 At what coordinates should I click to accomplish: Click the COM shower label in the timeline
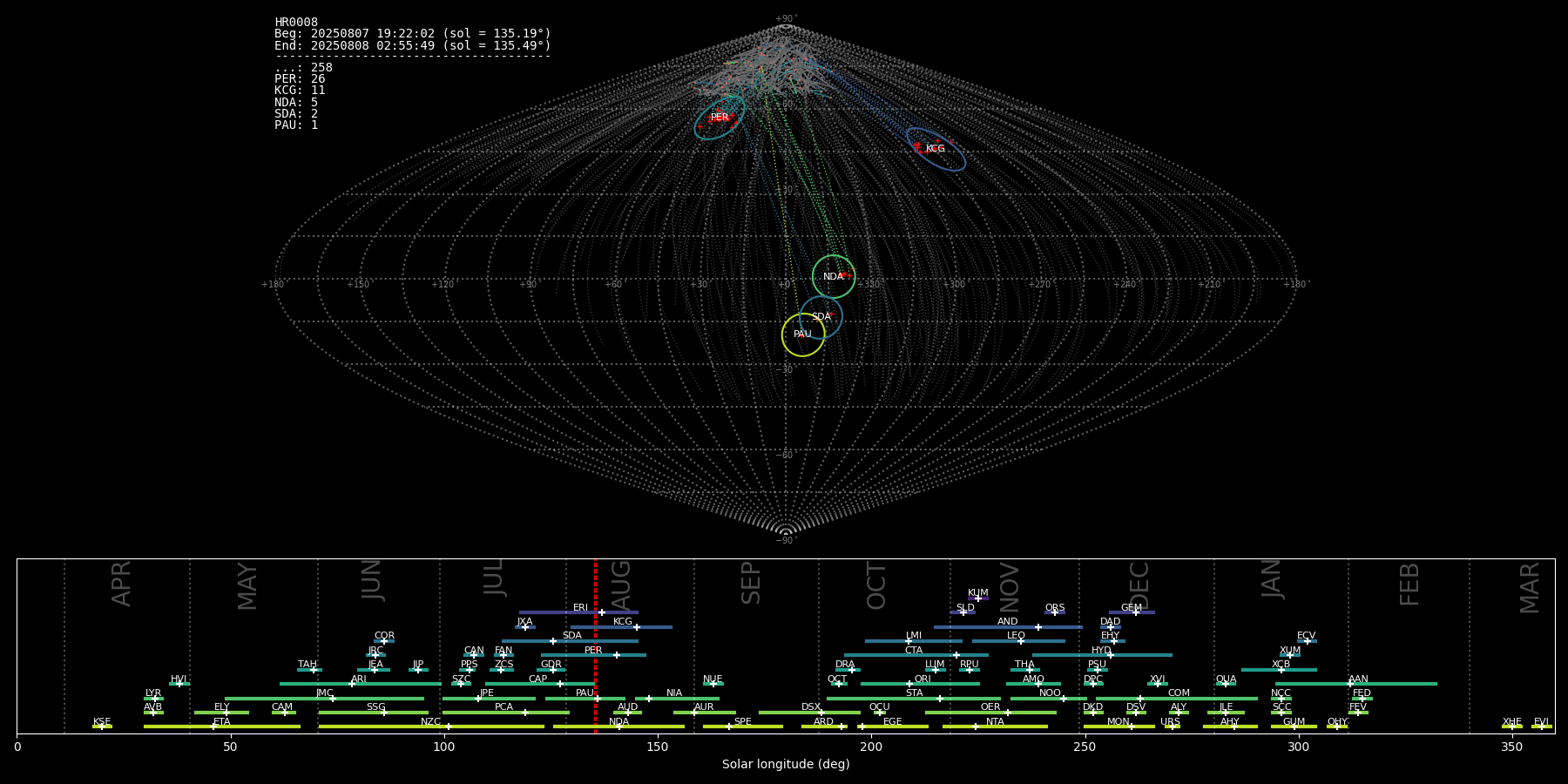click(x=1179, y=693)
